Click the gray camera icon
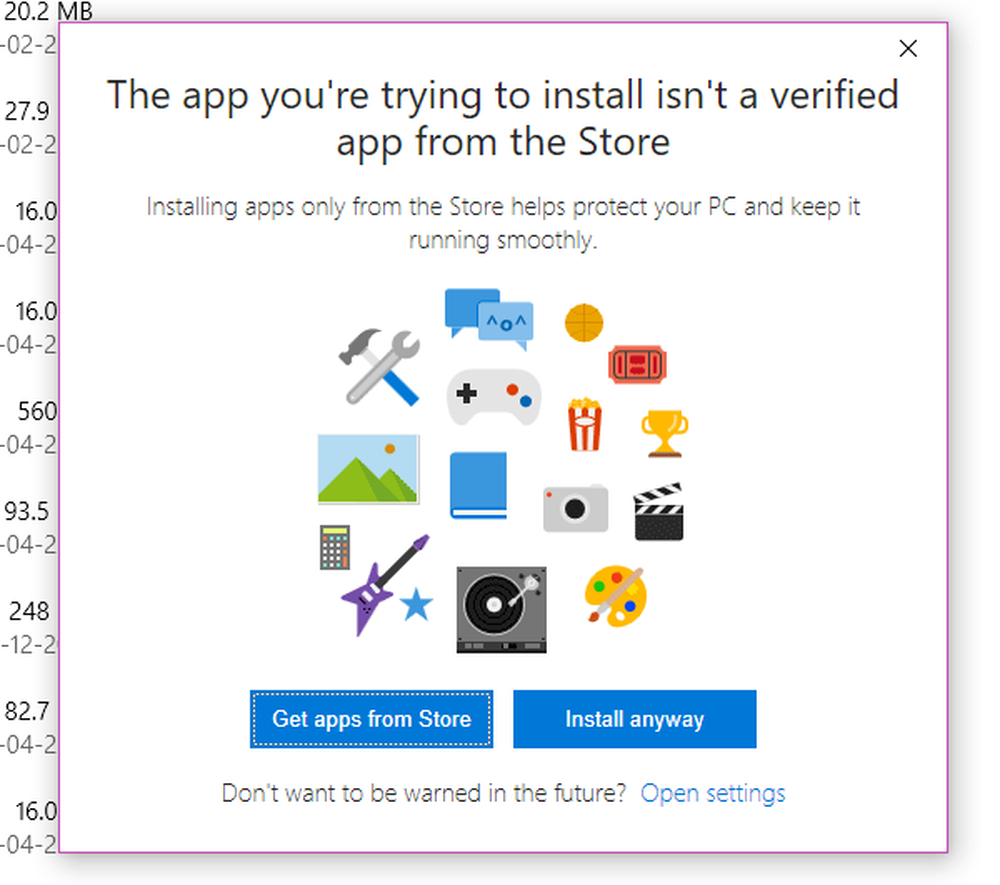 (575, 507)
